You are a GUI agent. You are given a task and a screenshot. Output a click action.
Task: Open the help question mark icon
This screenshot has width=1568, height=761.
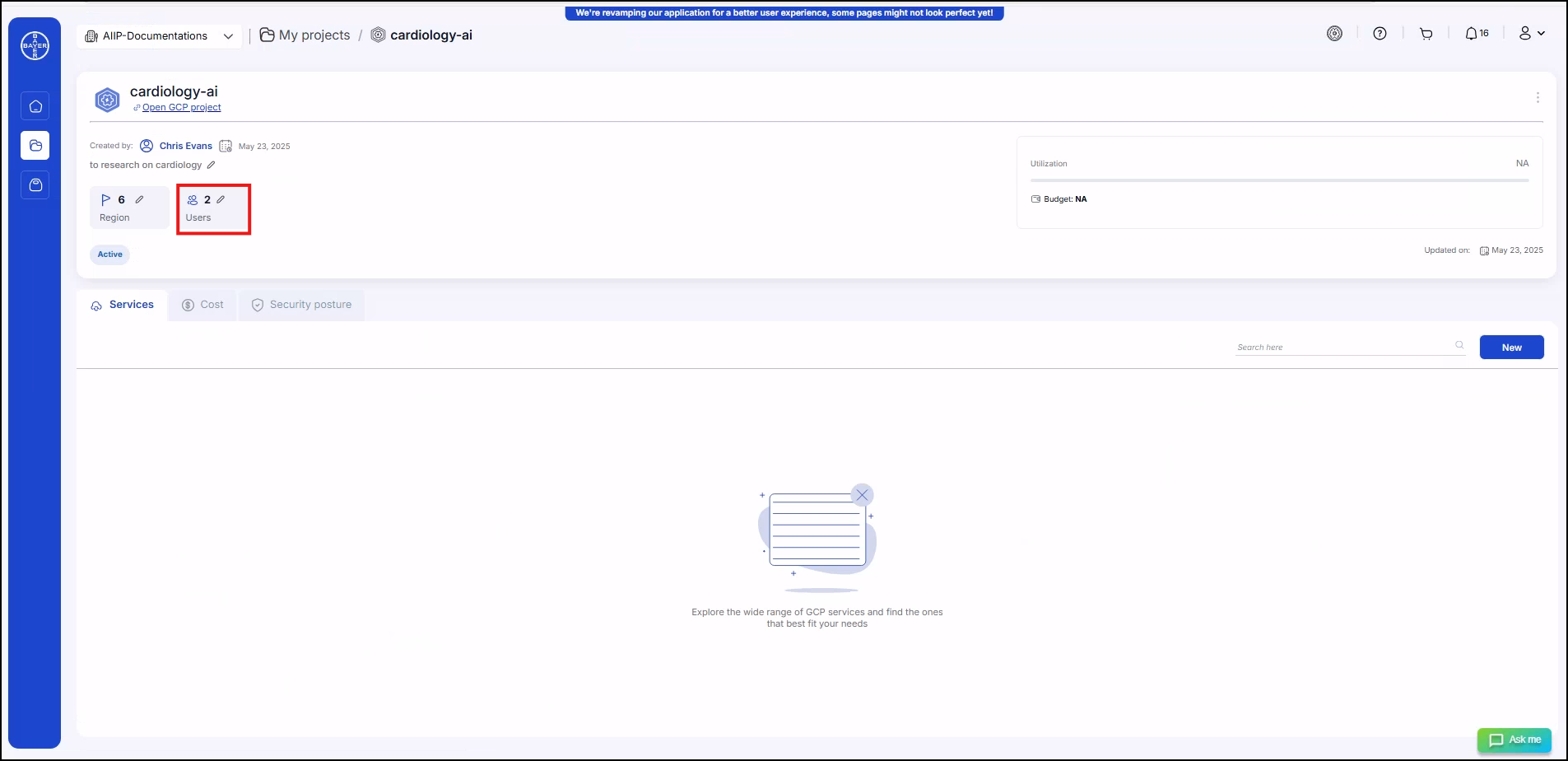(x=1380, y=34)
